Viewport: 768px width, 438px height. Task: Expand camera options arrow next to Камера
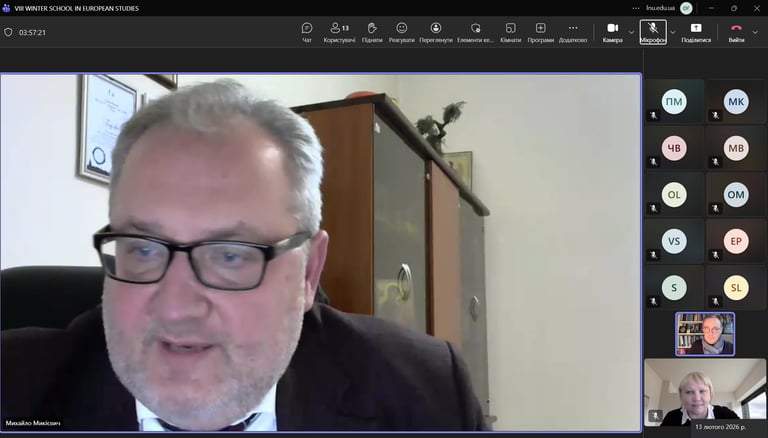tap(631, 32)
